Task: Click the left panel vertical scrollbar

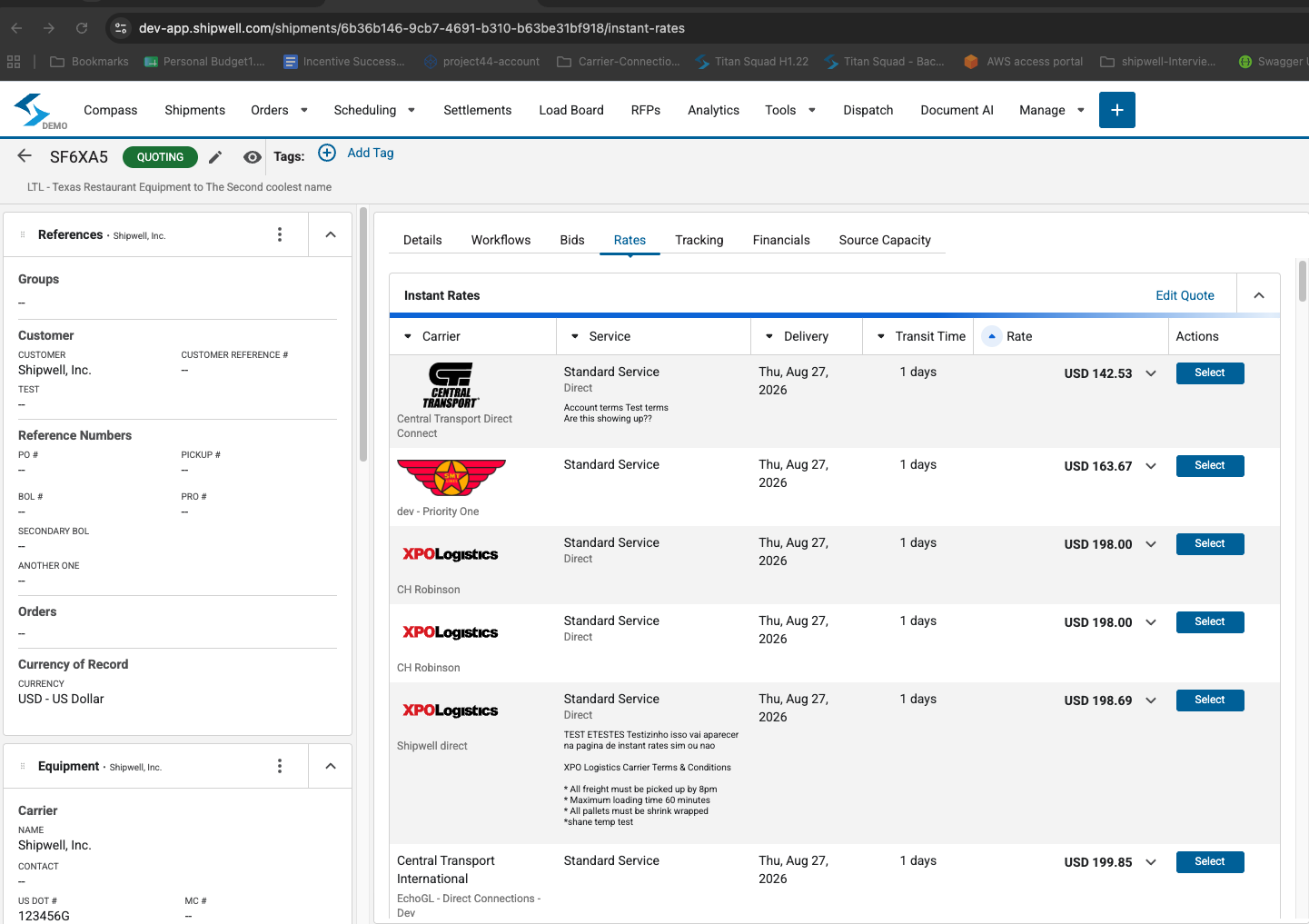Action: coord(363,334)
